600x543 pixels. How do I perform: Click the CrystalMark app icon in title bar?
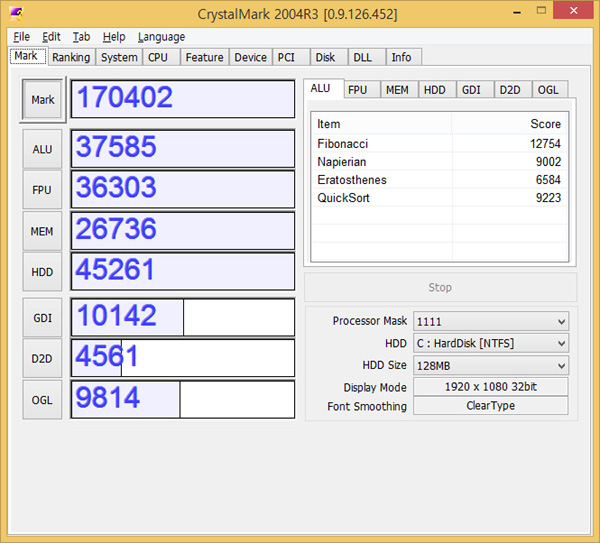coord(17,13)
